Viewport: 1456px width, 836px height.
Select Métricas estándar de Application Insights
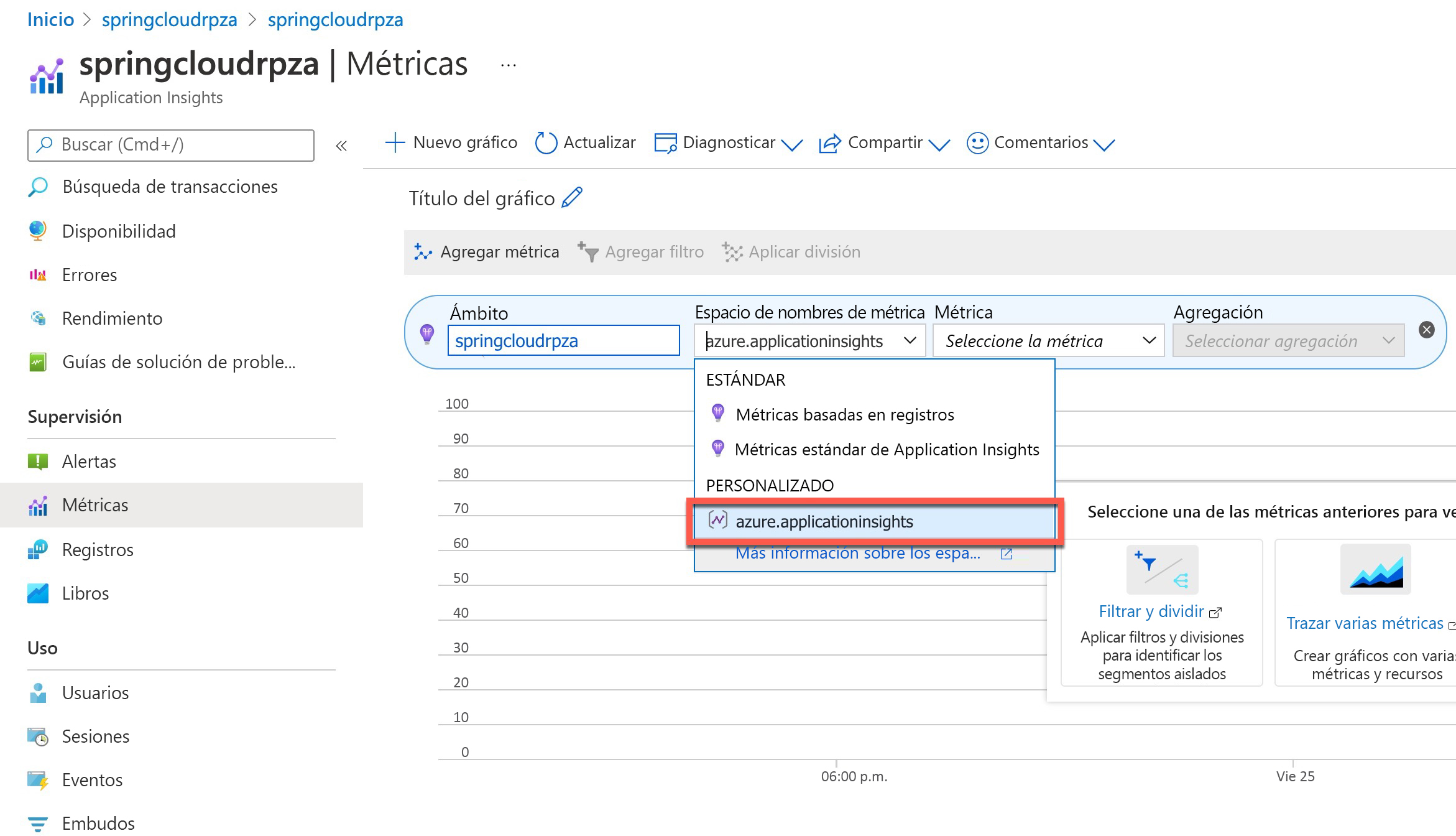(887, 449)
